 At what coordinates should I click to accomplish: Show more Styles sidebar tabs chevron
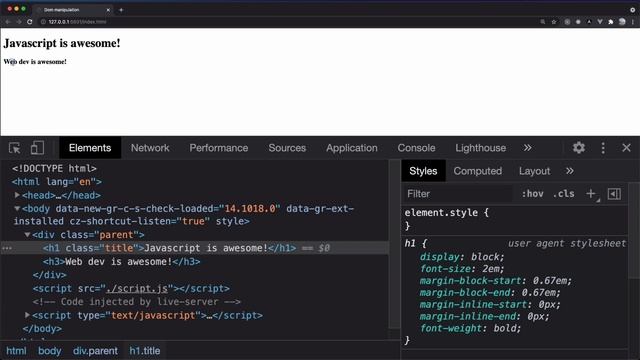click(x=569, y=171)
